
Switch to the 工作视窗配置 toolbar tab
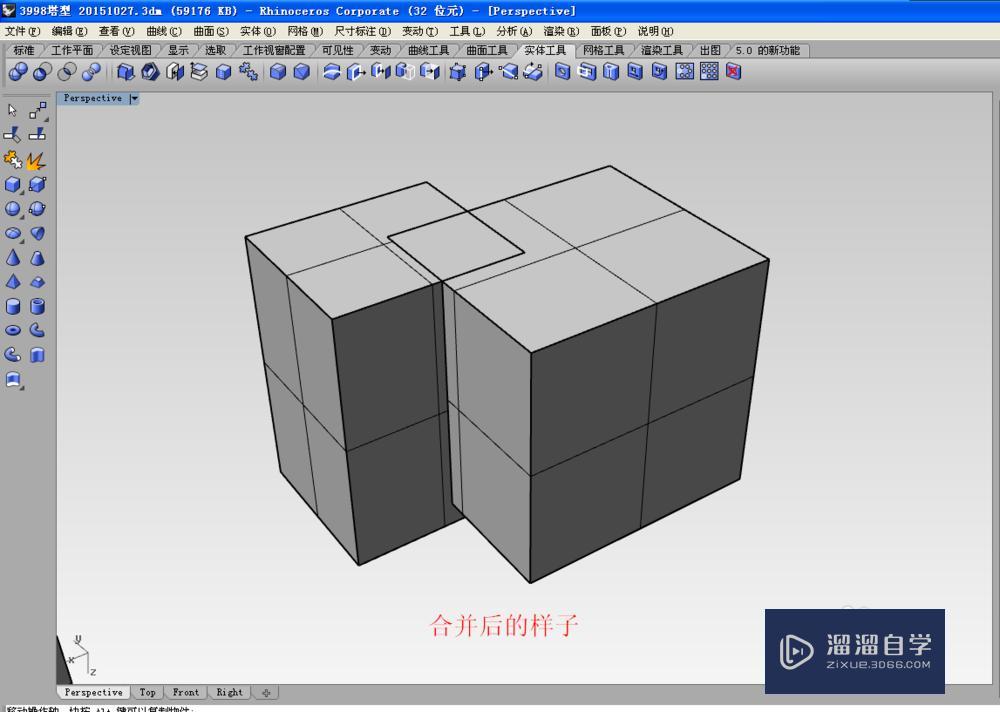click(274, 50)
